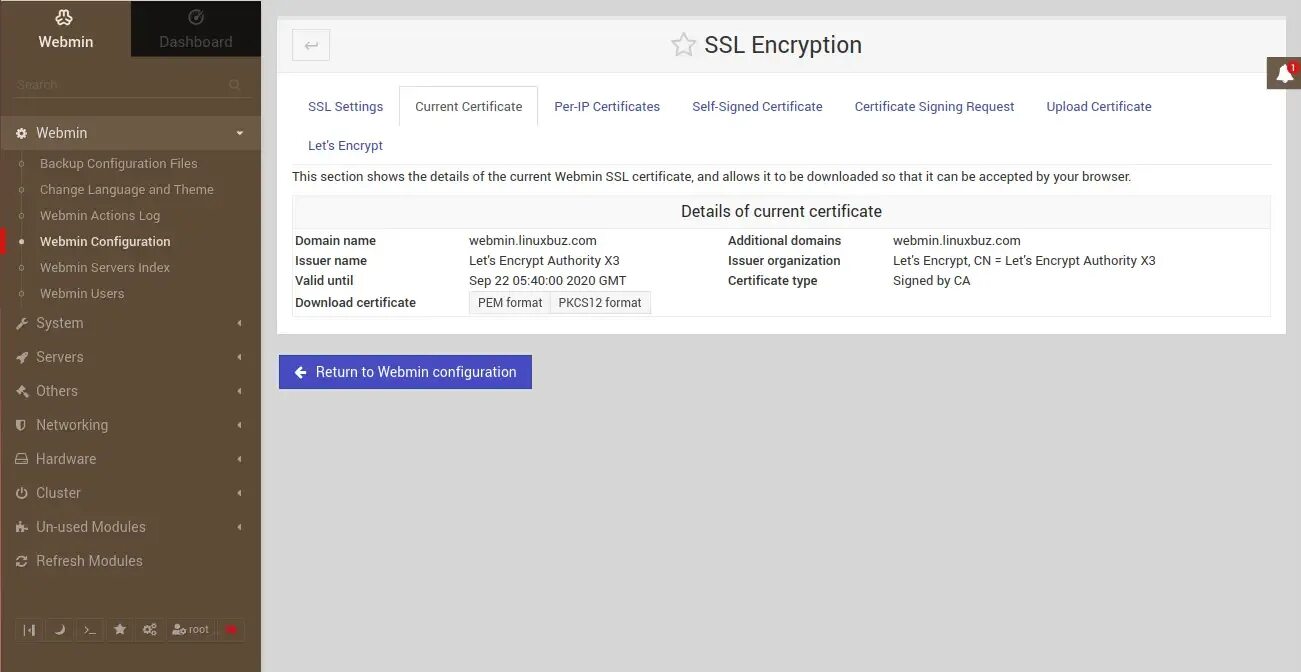Toggle night mode moon icon

[x=59, y=629]
